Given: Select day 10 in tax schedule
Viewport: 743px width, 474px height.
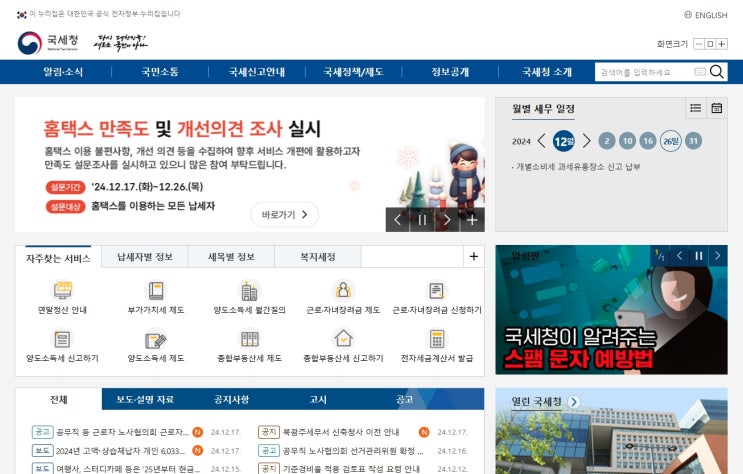Looking at the screenshot, I should click(627, 141).
